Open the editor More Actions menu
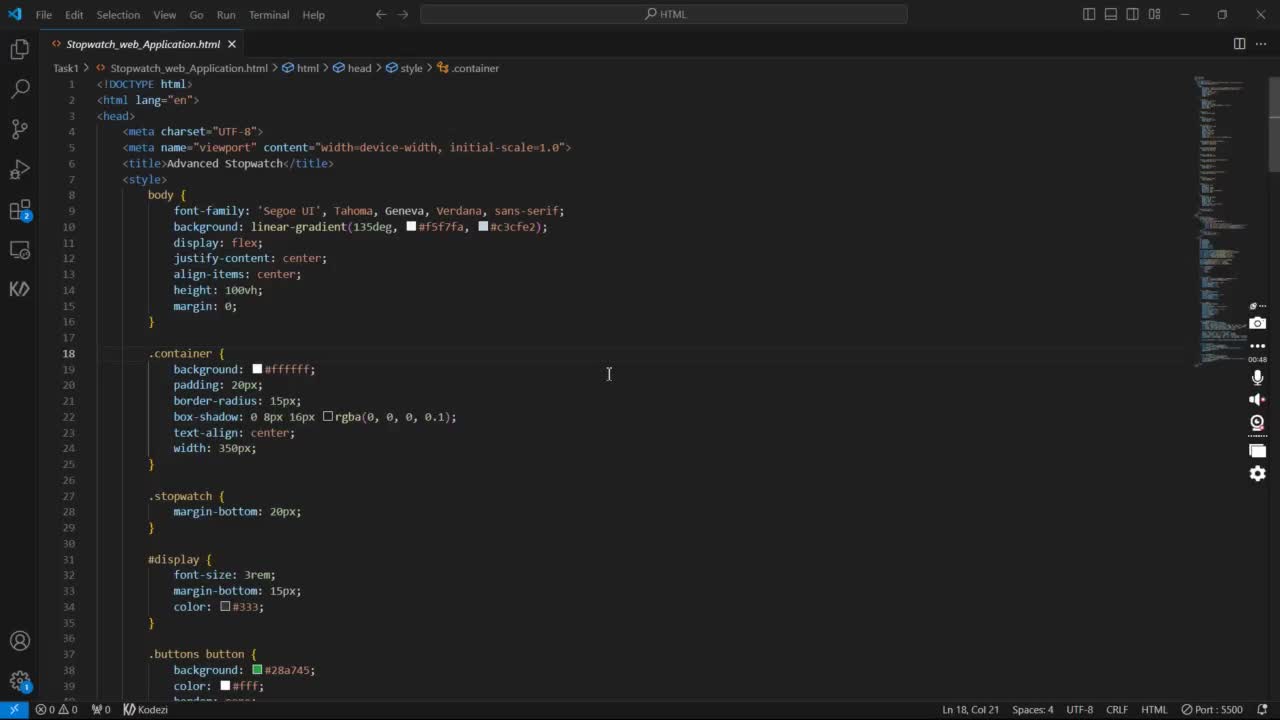 pos(1259,44)
